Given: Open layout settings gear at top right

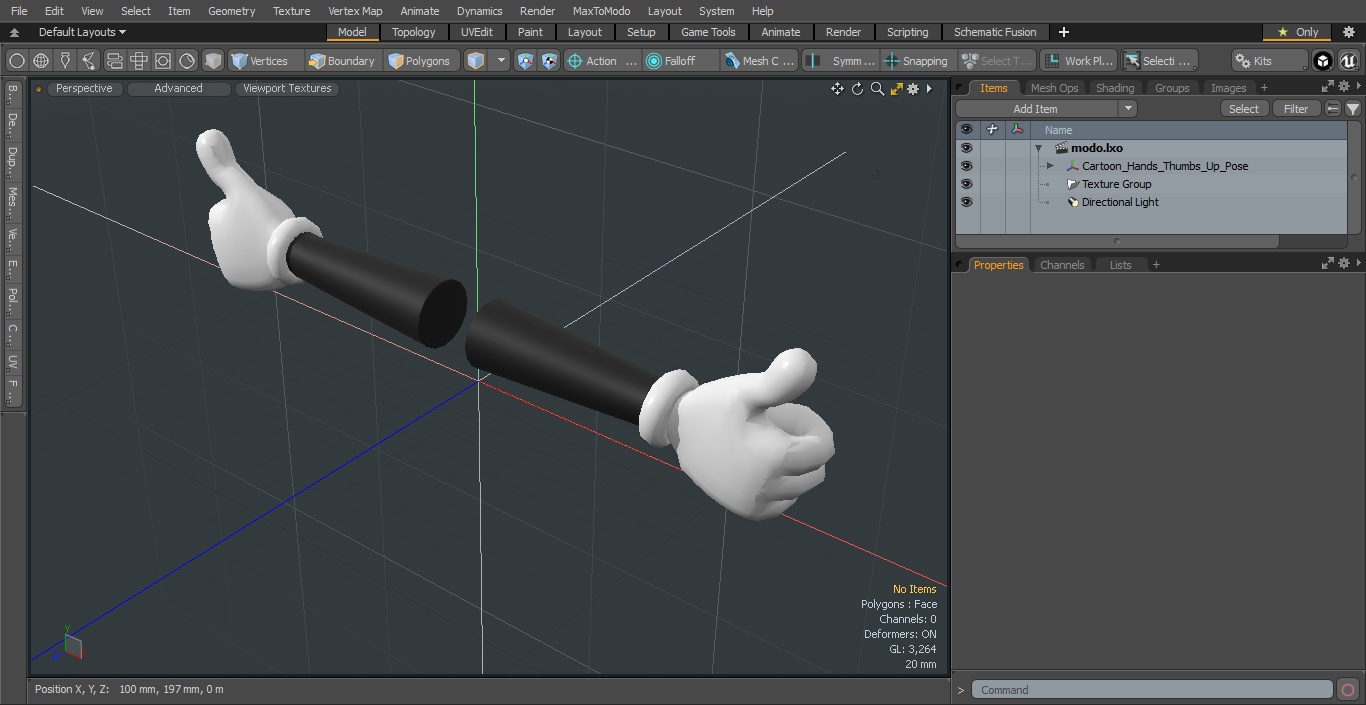Looking at the screenshot, I should point(1349,32).
